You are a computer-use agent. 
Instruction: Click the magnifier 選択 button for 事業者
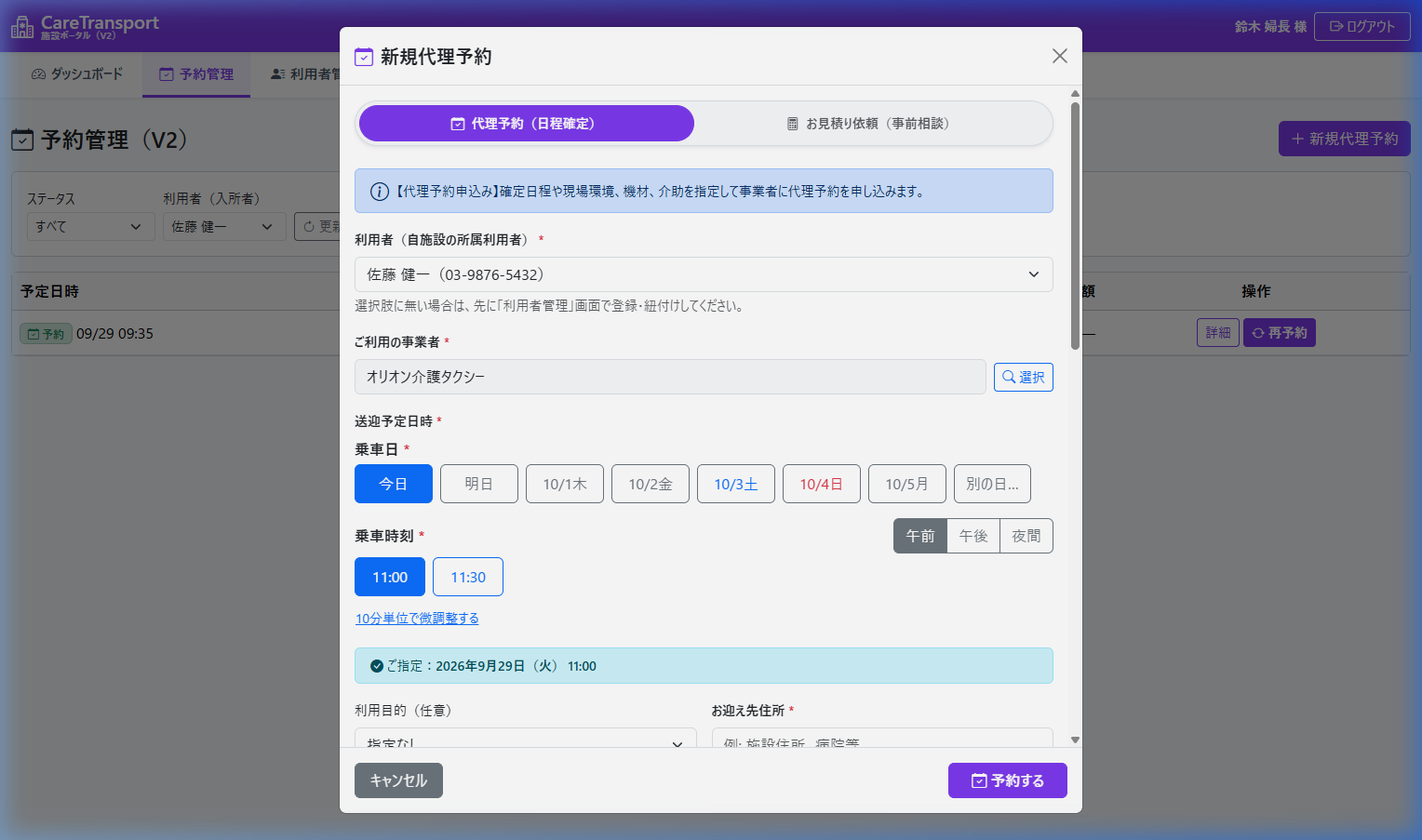pos(1023,377)
